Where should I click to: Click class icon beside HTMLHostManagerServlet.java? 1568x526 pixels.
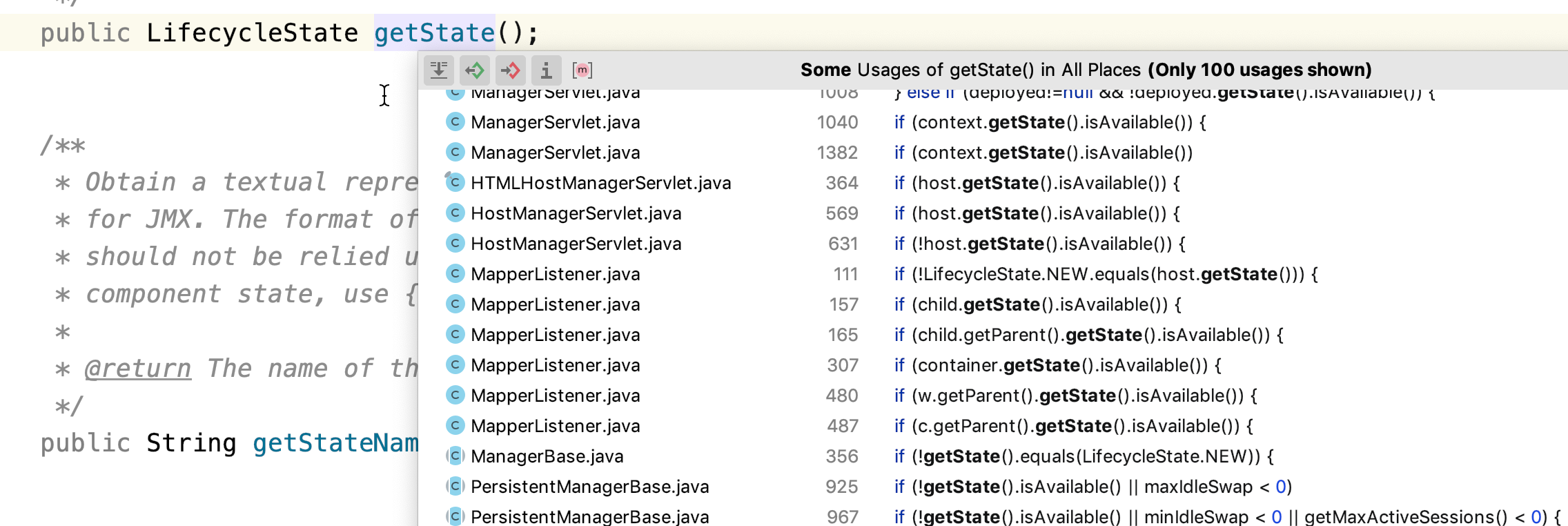click(x=454, y=182)
